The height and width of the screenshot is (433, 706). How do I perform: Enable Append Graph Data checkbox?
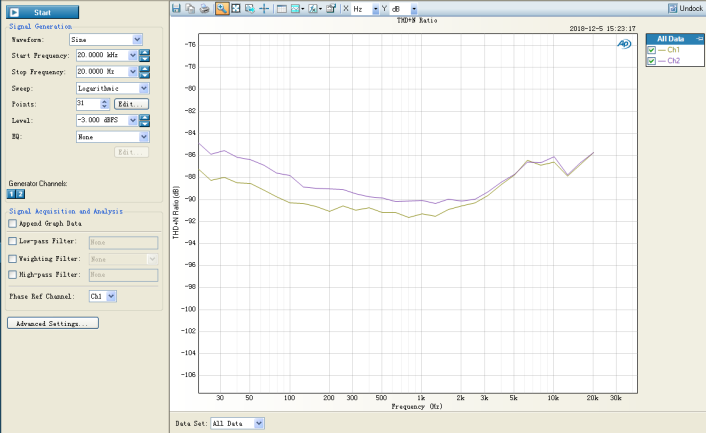[12, 224]
